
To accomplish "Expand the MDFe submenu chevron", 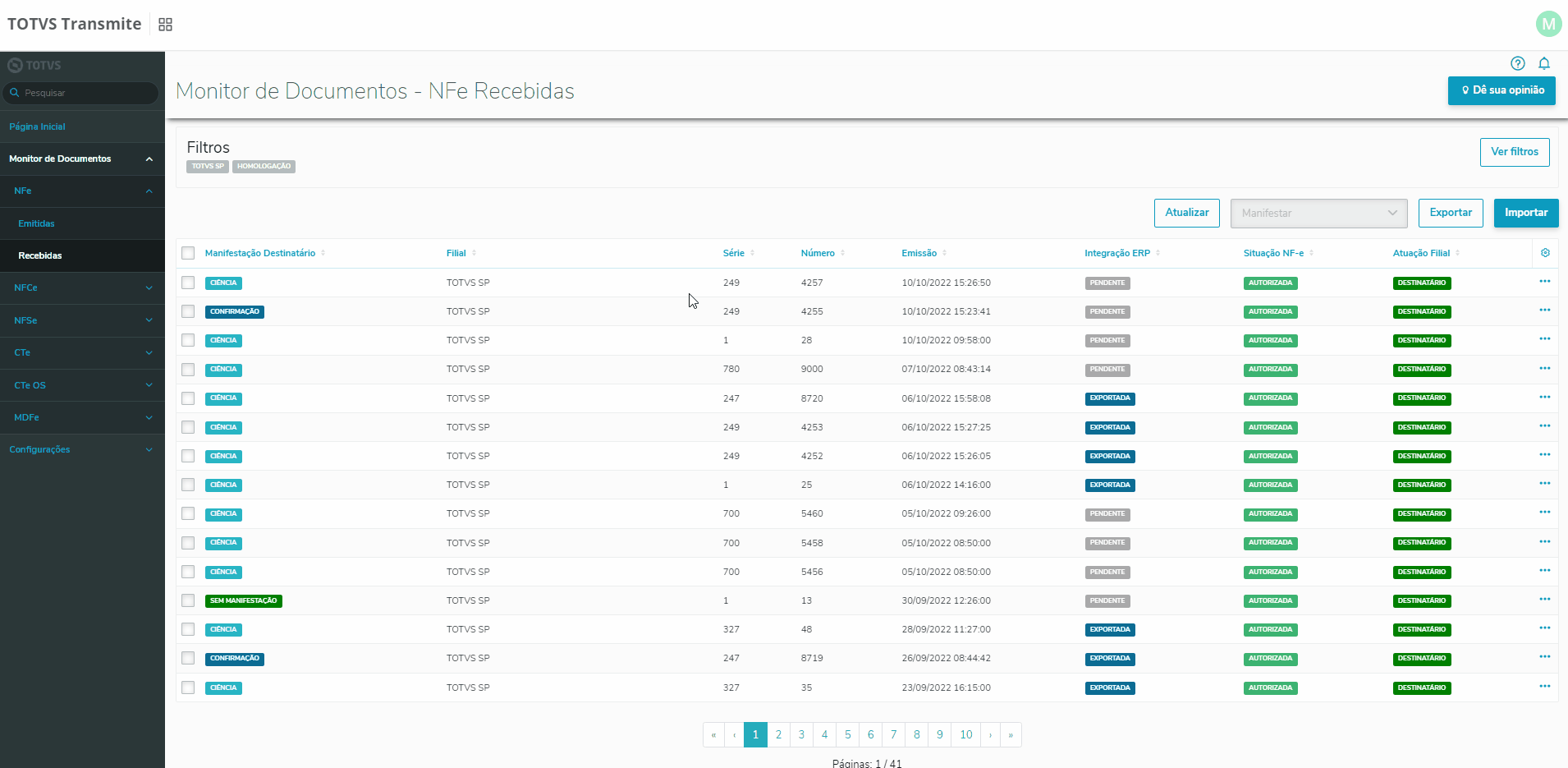I will coord(149,418).
